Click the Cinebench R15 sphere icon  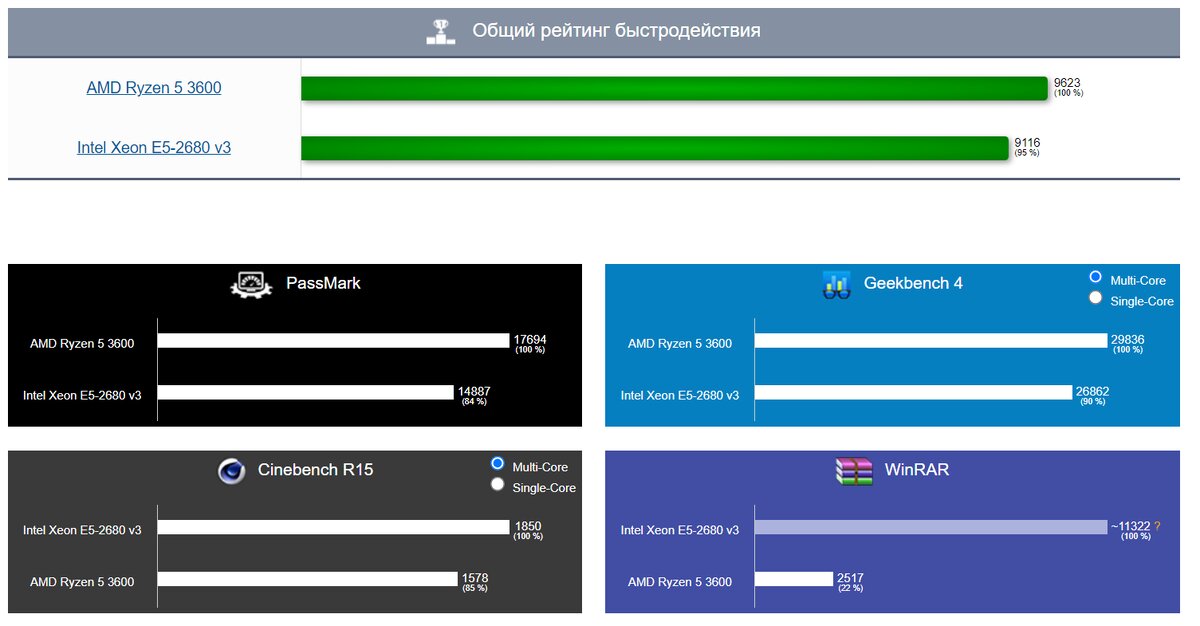coord(232,470)
